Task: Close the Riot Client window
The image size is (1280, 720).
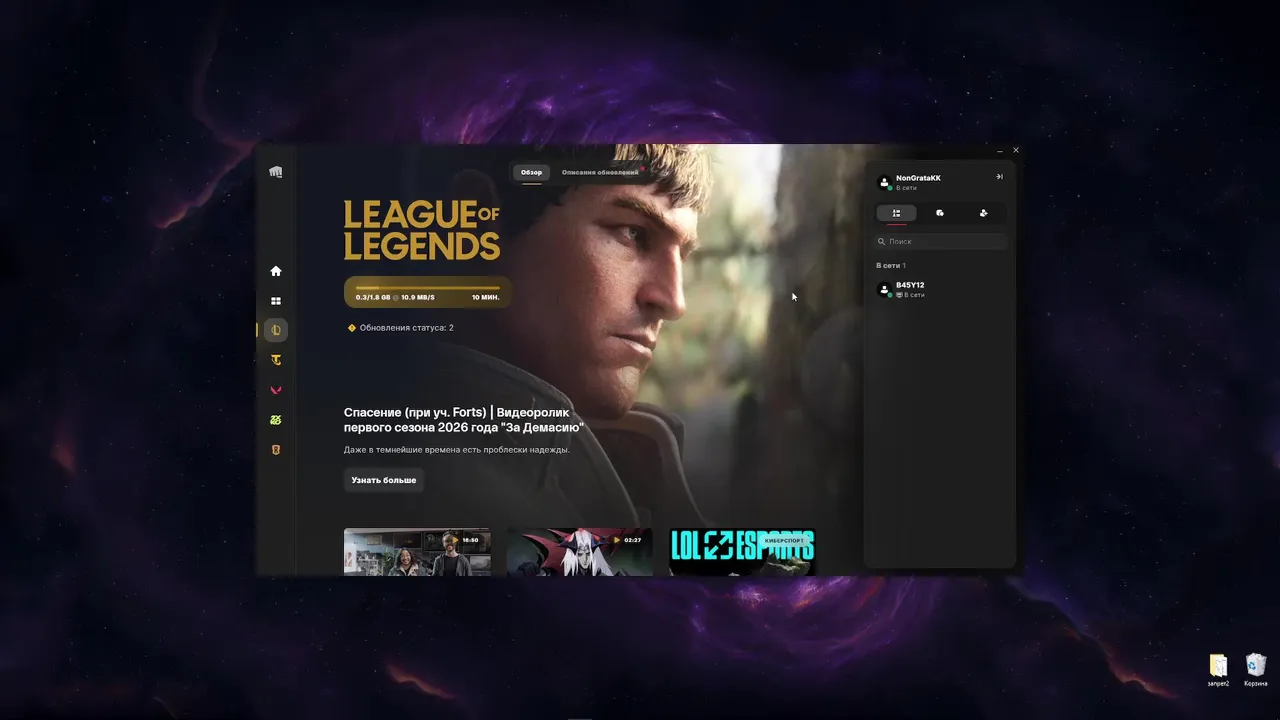Action: point(1016,151)
